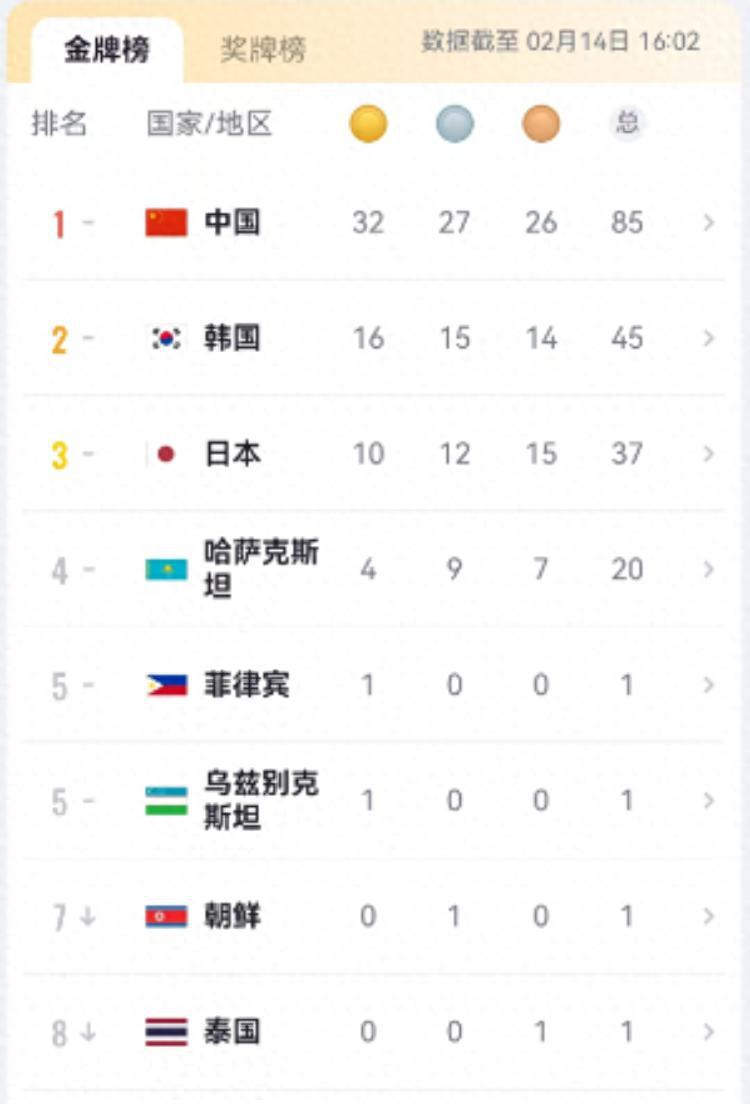Open the chevron on 朝鲜 row
This screenshot has width=750, height=1104.
point(708,916)
